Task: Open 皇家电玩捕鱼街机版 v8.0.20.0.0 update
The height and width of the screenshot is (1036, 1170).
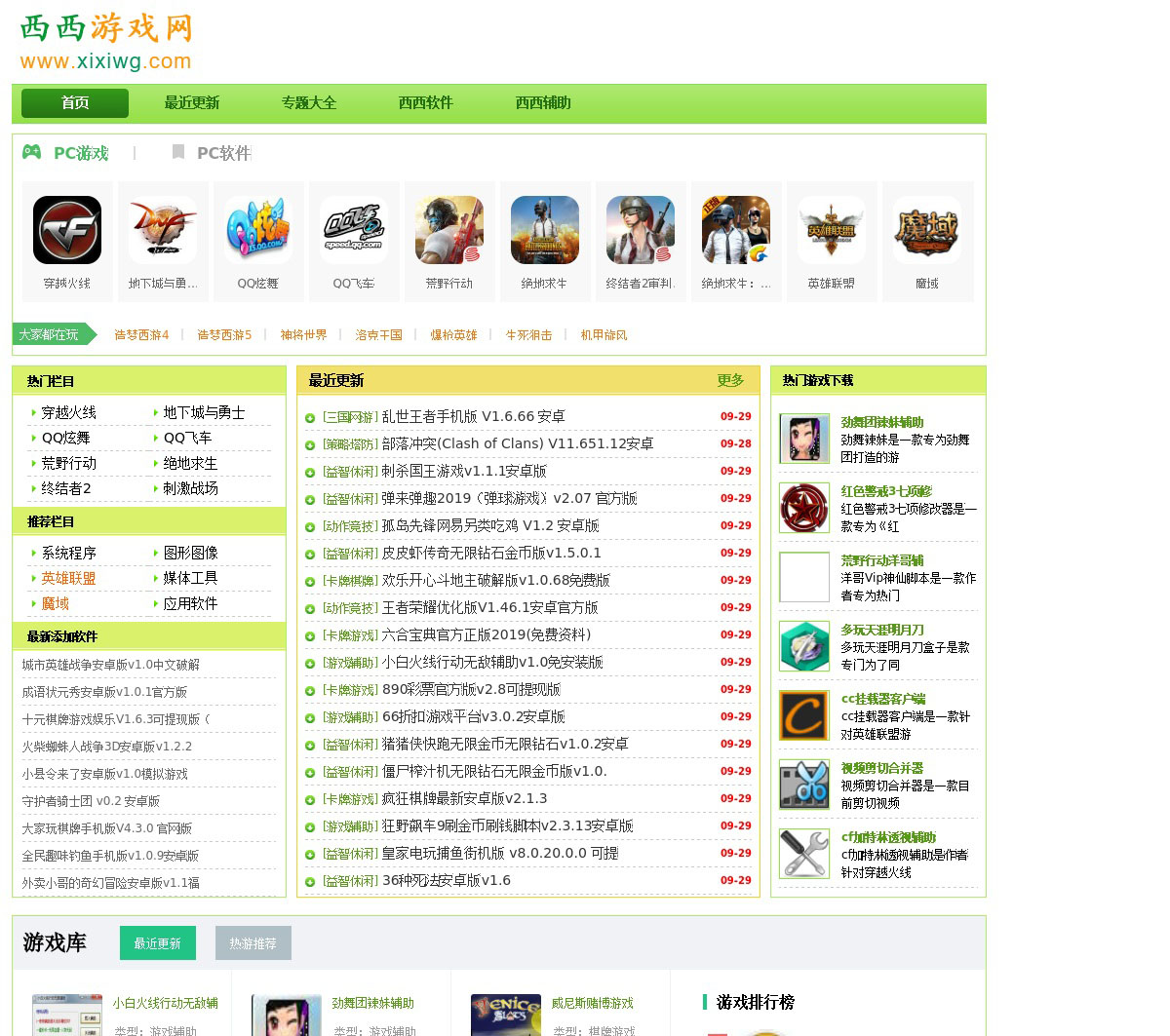Action: click(x=500, y=853)
